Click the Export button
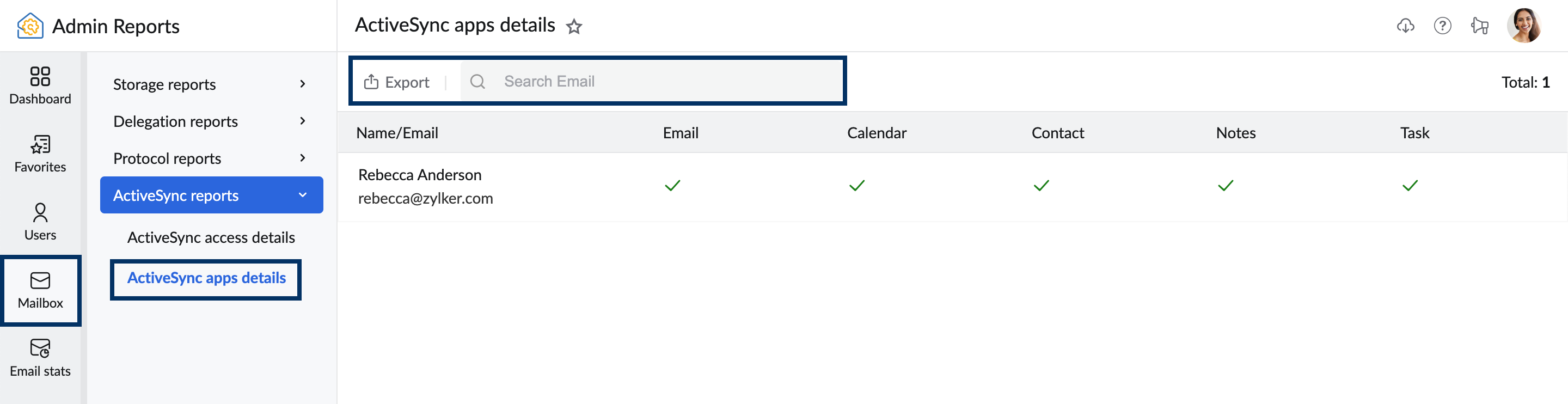 point(396,81)
